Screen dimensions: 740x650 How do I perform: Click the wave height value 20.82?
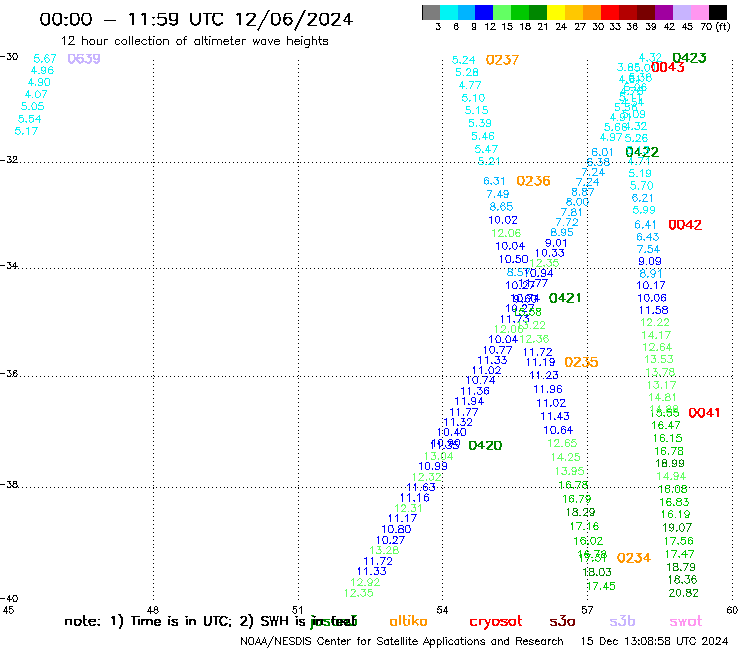683,593
